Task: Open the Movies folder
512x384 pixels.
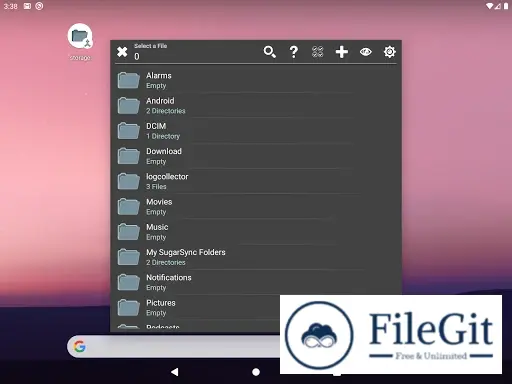Action: [256, 206]
